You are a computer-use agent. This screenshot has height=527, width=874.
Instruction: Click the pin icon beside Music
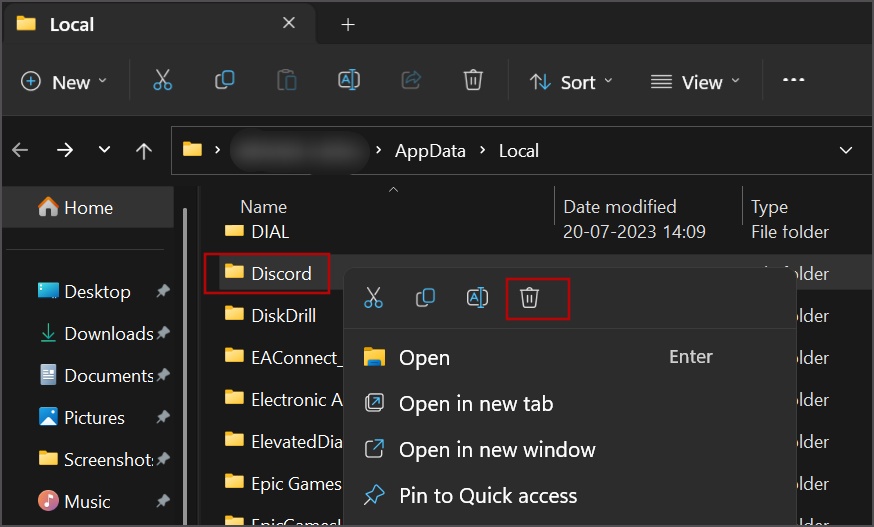pos(163,501)
